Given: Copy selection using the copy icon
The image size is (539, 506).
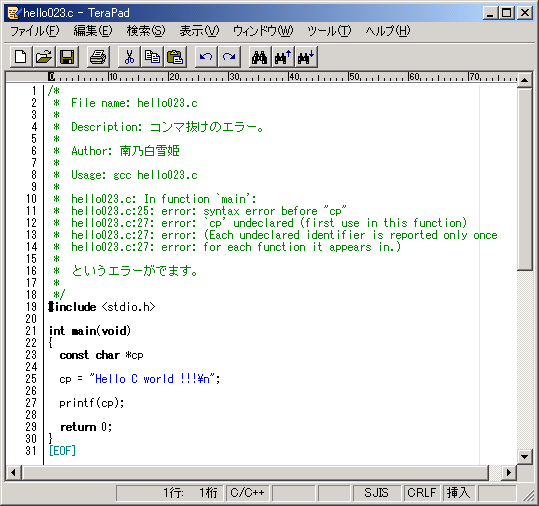Looking at the screenshot, I should click(152, 57).
